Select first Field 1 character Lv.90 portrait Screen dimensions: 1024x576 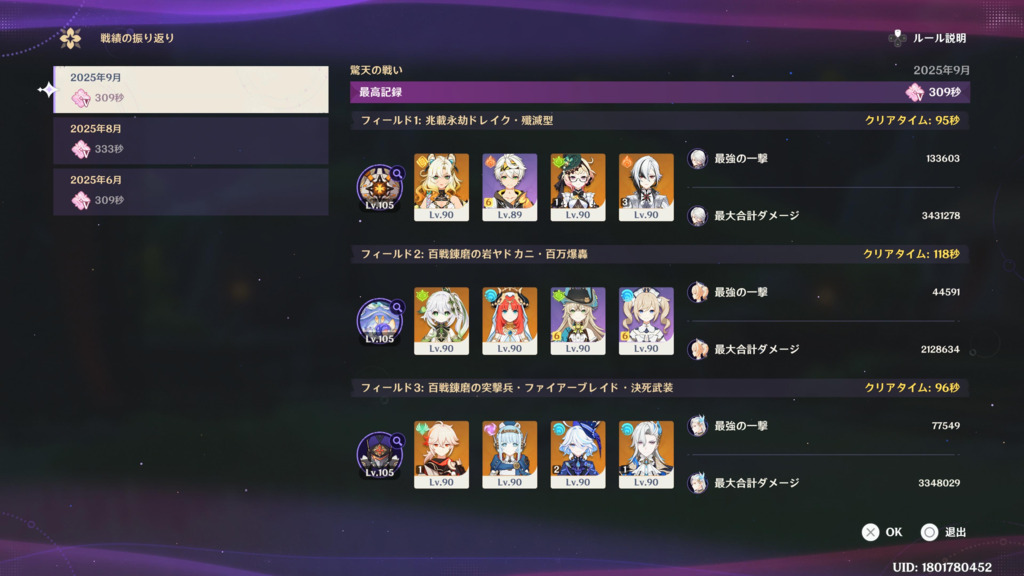(441, 187)
